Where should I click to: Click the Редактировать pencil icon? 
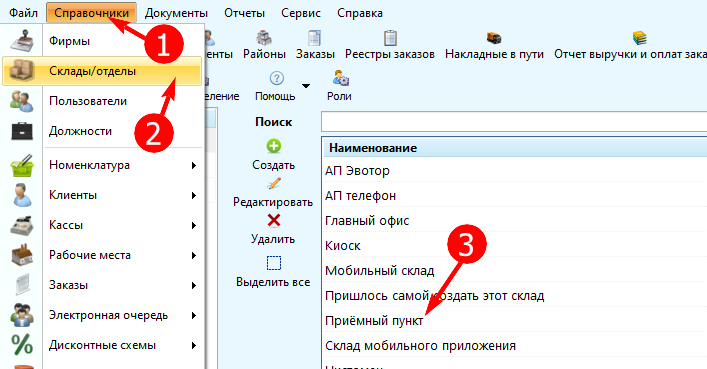(x=274, y=183)
